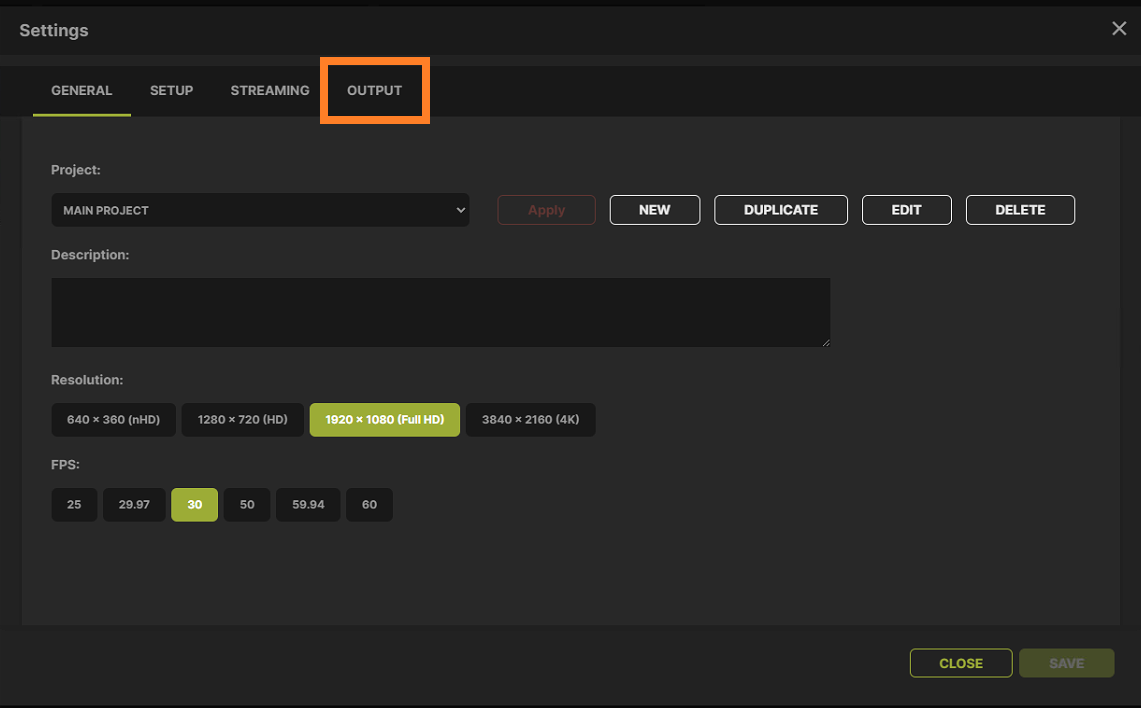The width and height of the screenshot is (1141, 708).
Task: Pick 1920 × 1080 (Full HD) resolution
Action: click(x=384, y=419)
